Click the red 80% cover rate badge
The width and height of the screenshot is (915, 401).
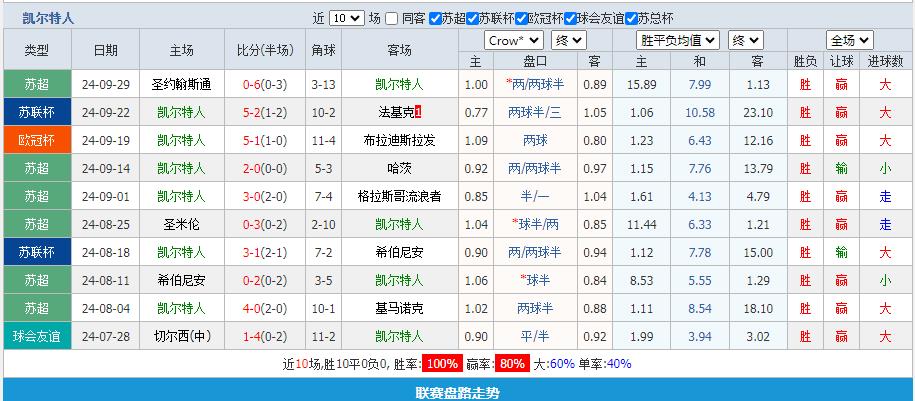(513, 364)
